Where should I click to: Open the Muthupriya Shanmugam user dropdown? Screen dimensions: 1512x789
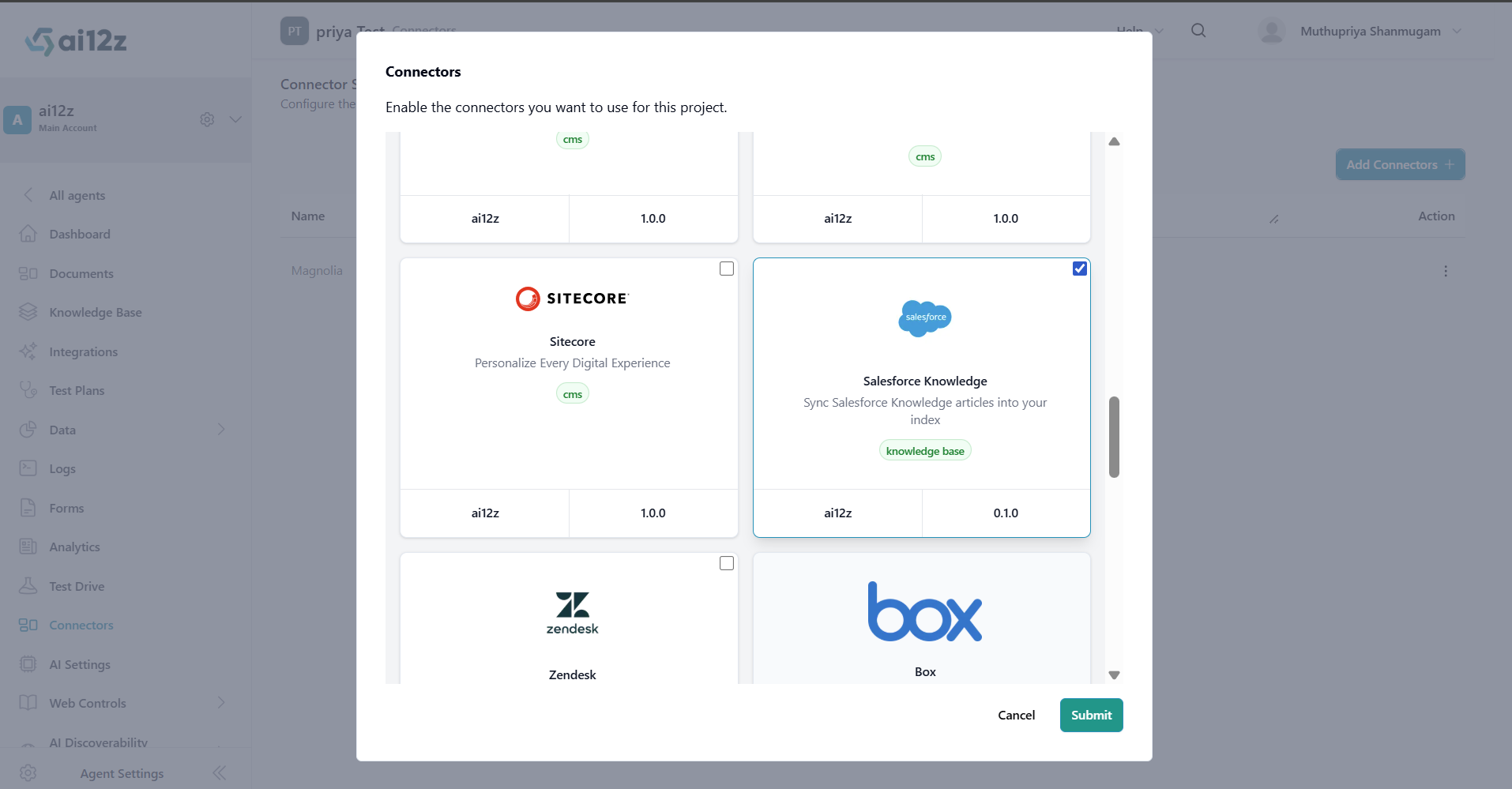tap(1457, 31)
